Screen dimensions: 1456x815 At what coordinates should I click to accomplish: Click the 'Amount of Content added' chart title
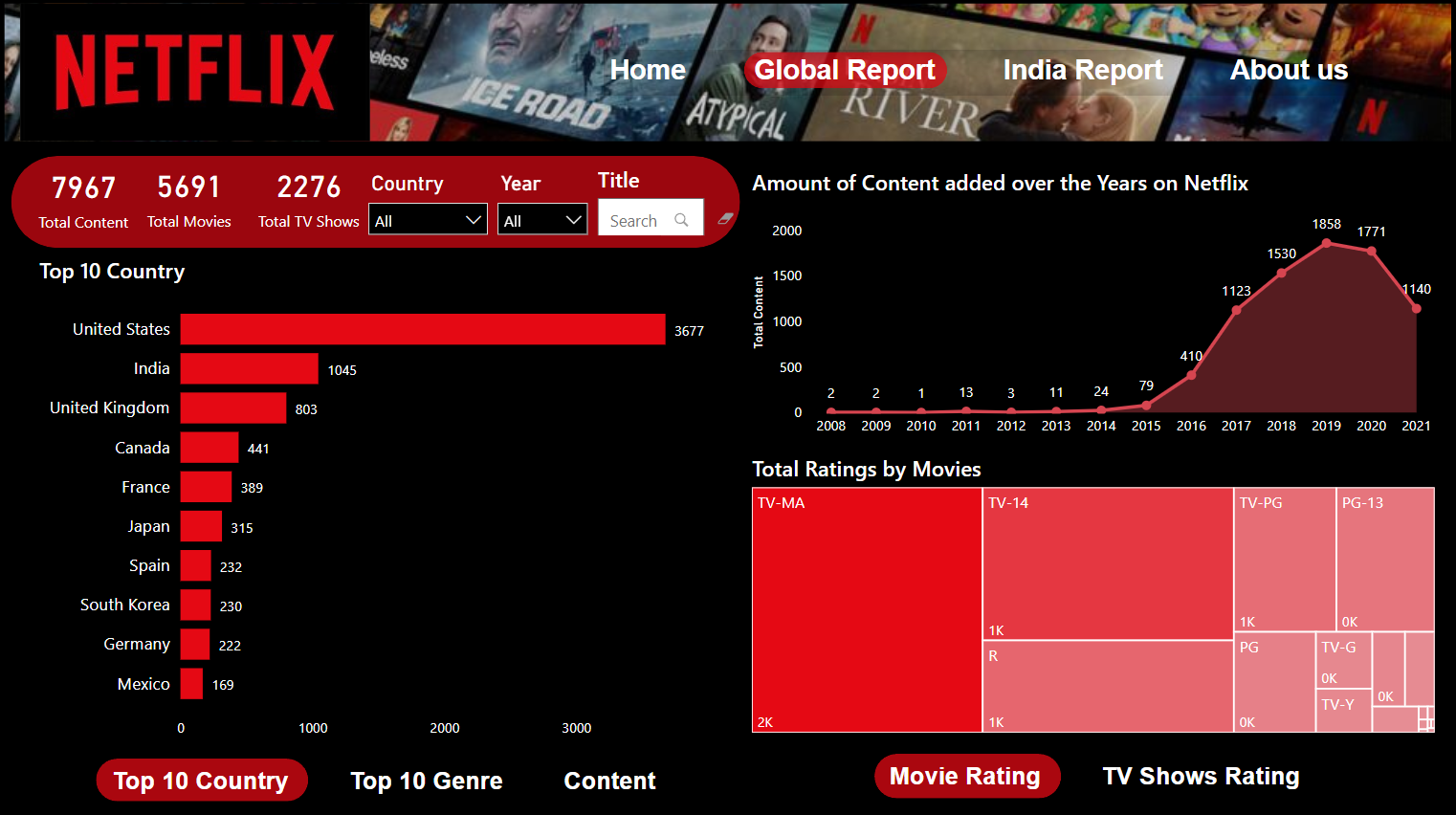click(x=1000, y=183)
